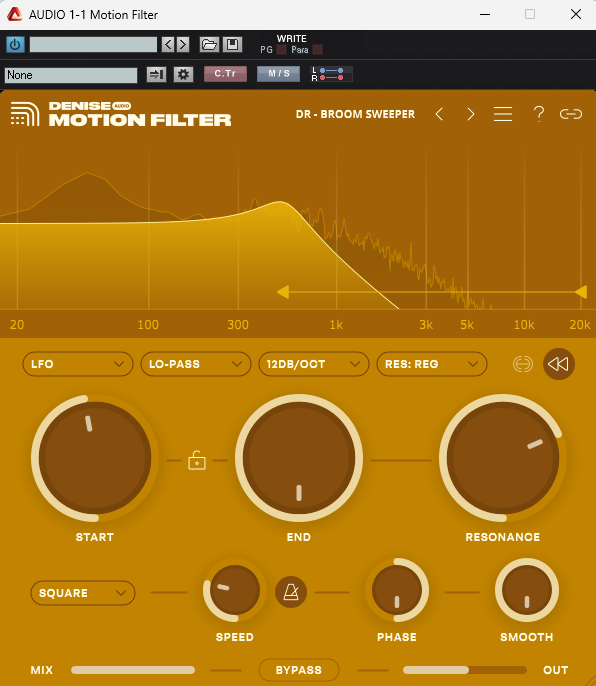Close the Motion Filter window
Screen dimensions: 596x686
[576, 14]
